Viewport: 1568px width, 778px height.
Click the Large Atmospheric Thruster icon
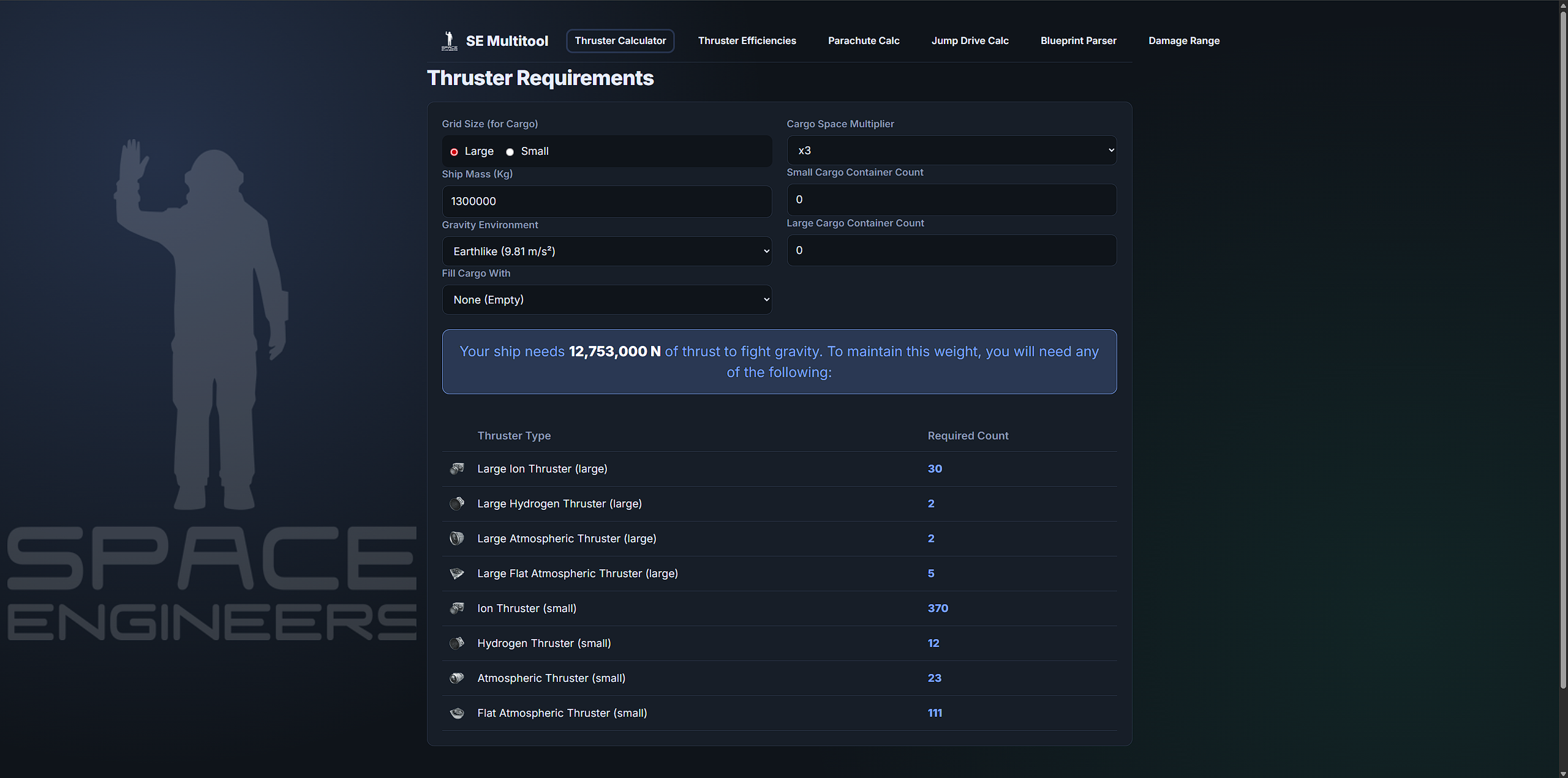click(457, 539)
